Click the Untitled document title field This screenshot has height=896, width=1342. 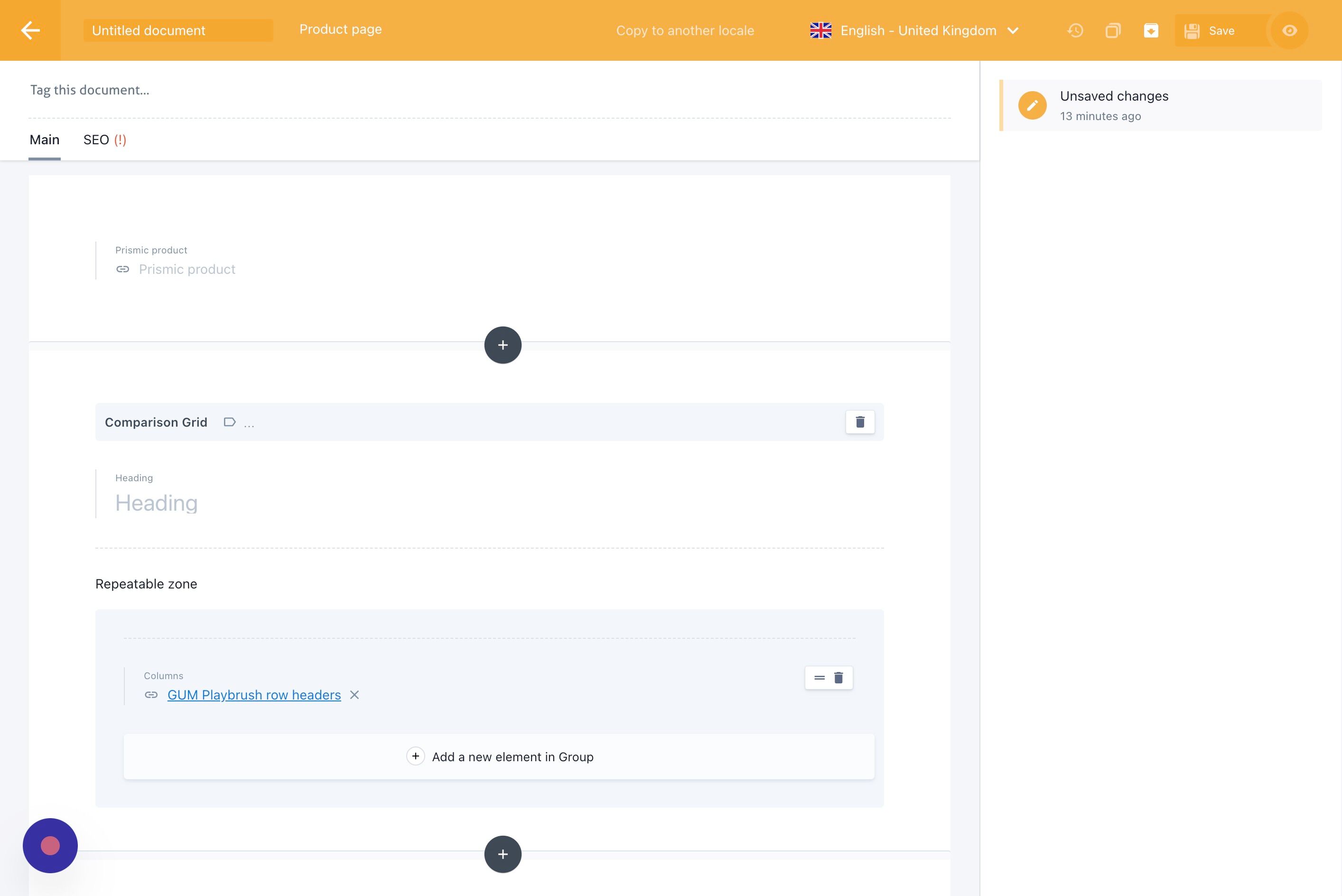pos(177,30)
